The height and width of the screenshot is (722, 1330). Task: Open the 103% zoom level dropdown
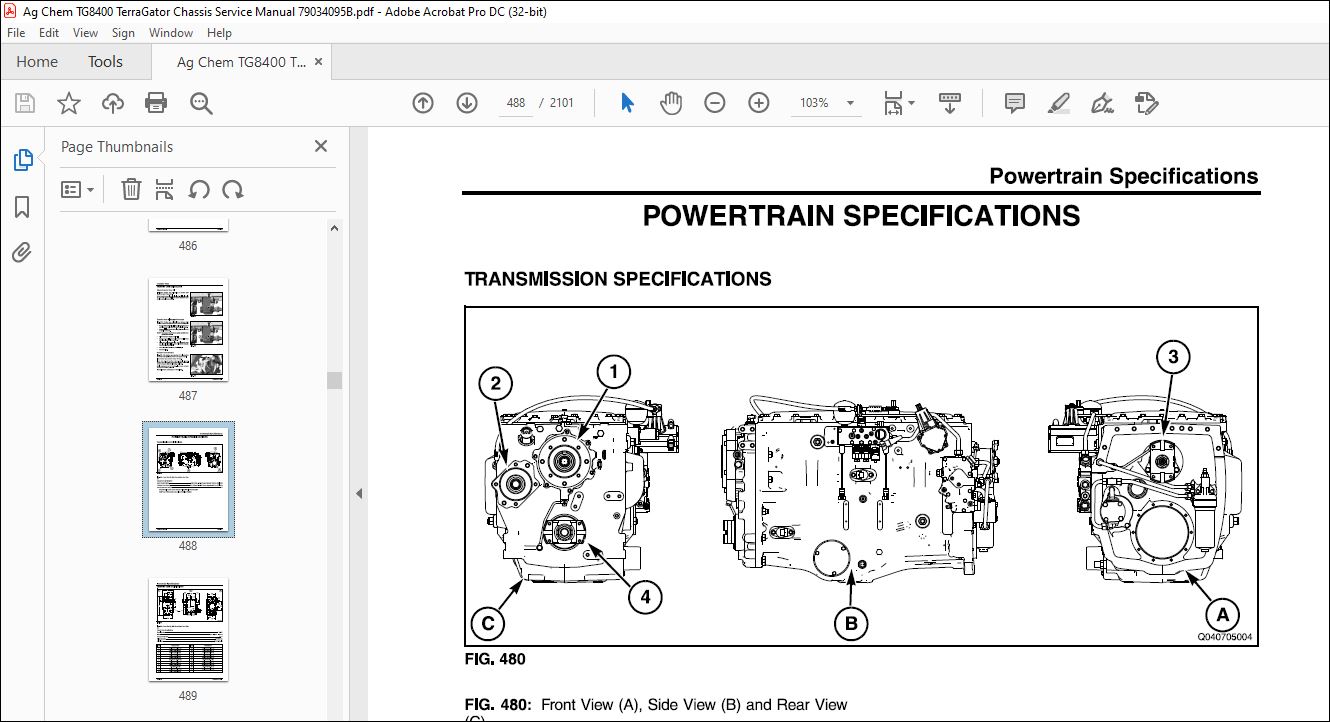point(850,103)
